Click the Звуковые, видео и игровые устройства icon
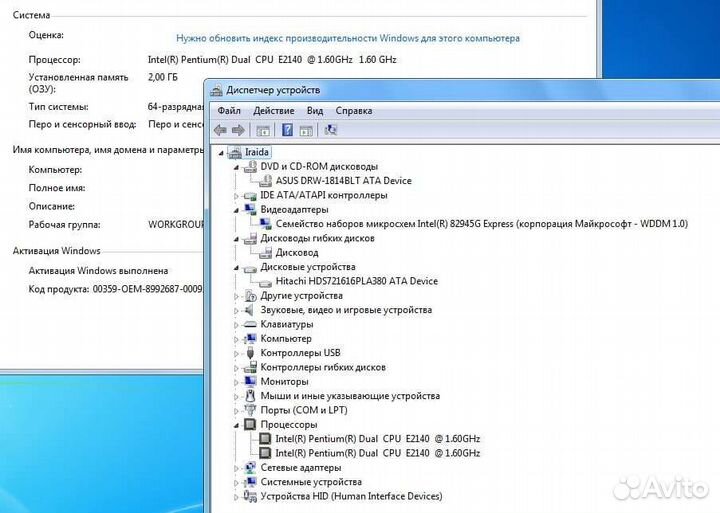The height and width of the screenshot is (513, 720). tap(249, 310)
